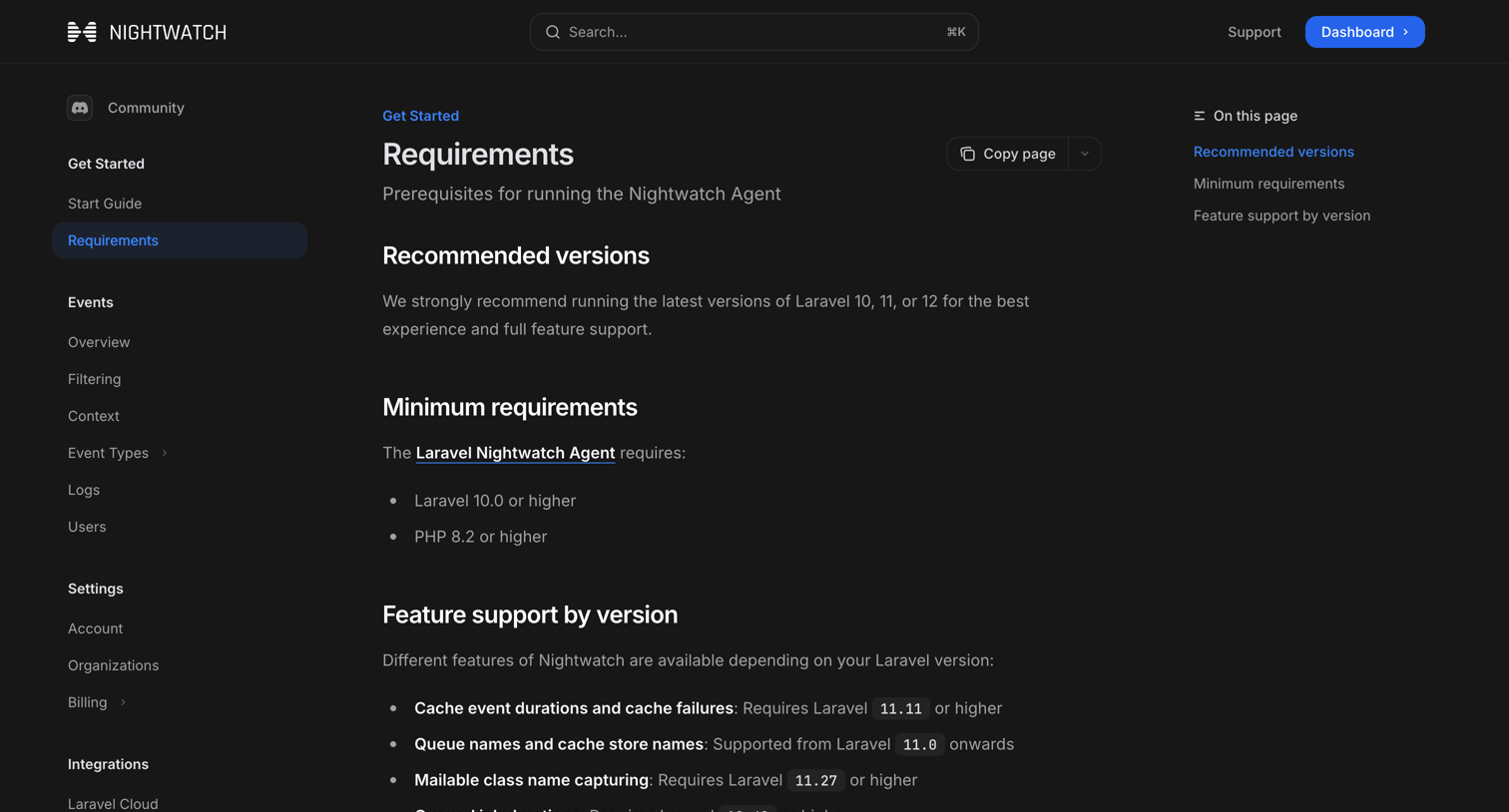Screen dimensions: 1509x812
Task: Open the Context page
Action: [x=94, y=416]
